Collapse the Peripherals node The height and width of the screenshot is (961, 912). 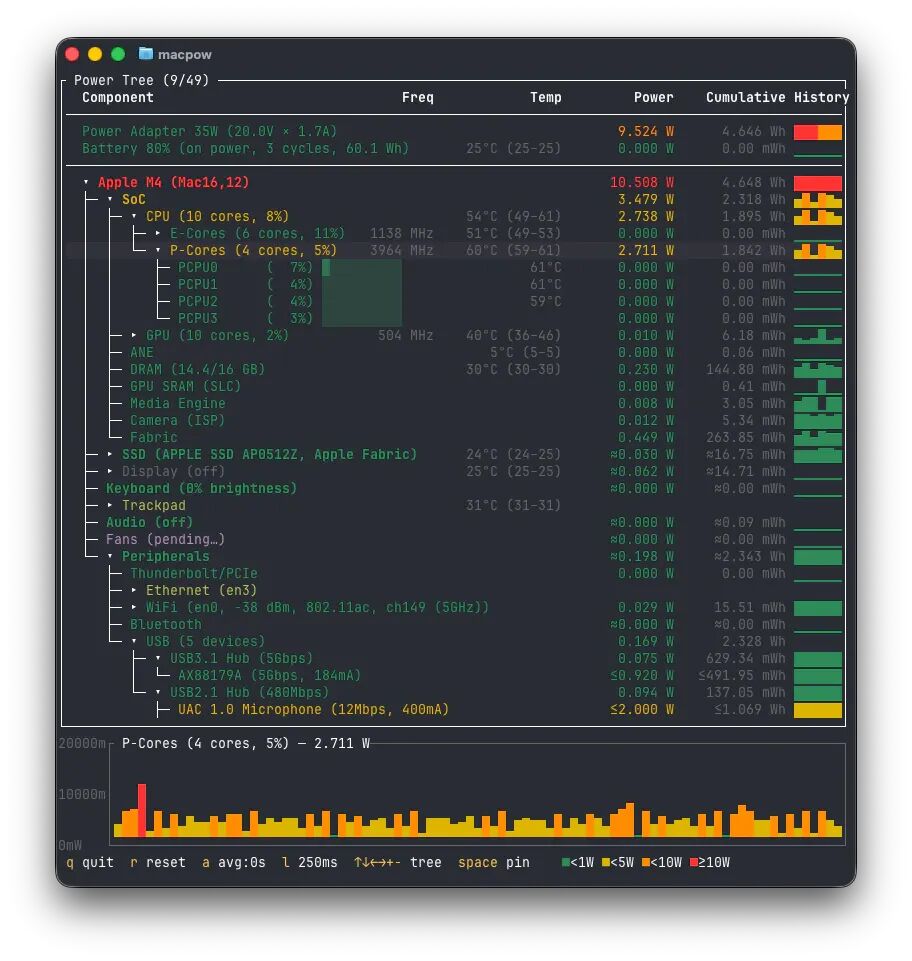tap(110, 556)
